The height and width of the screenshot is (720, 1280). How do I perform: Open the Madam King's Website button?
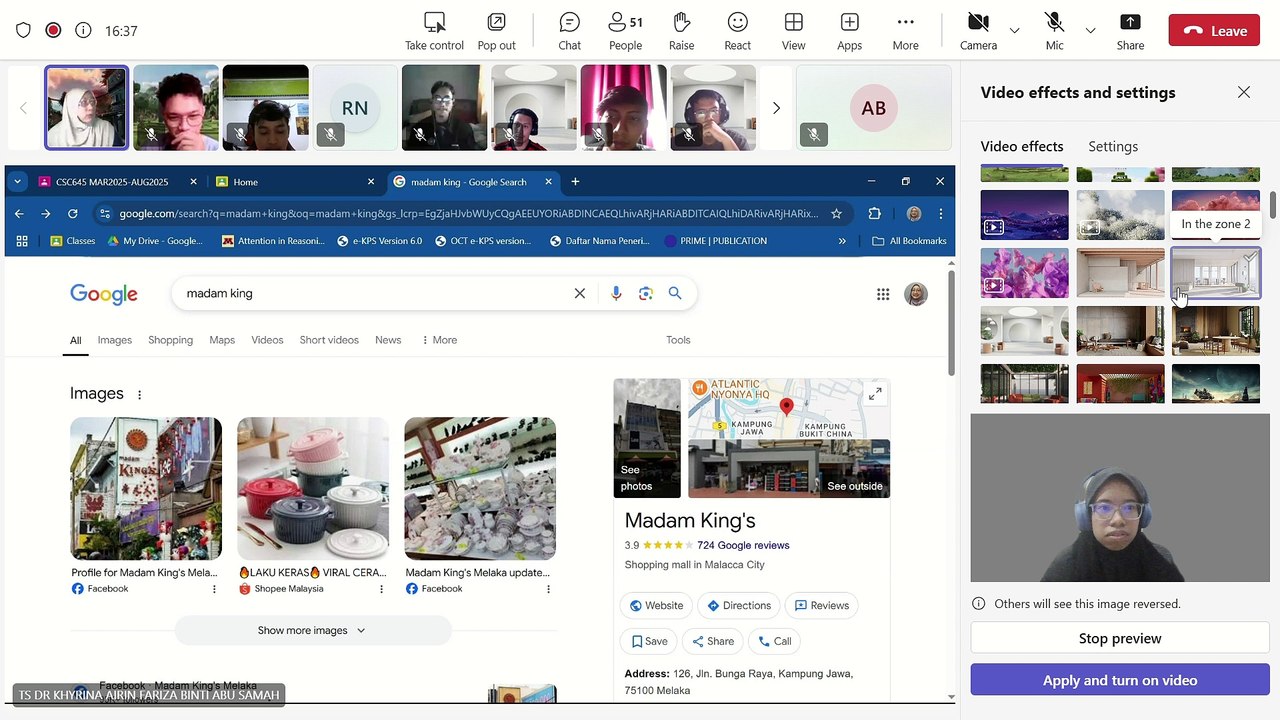click(655, 605)
